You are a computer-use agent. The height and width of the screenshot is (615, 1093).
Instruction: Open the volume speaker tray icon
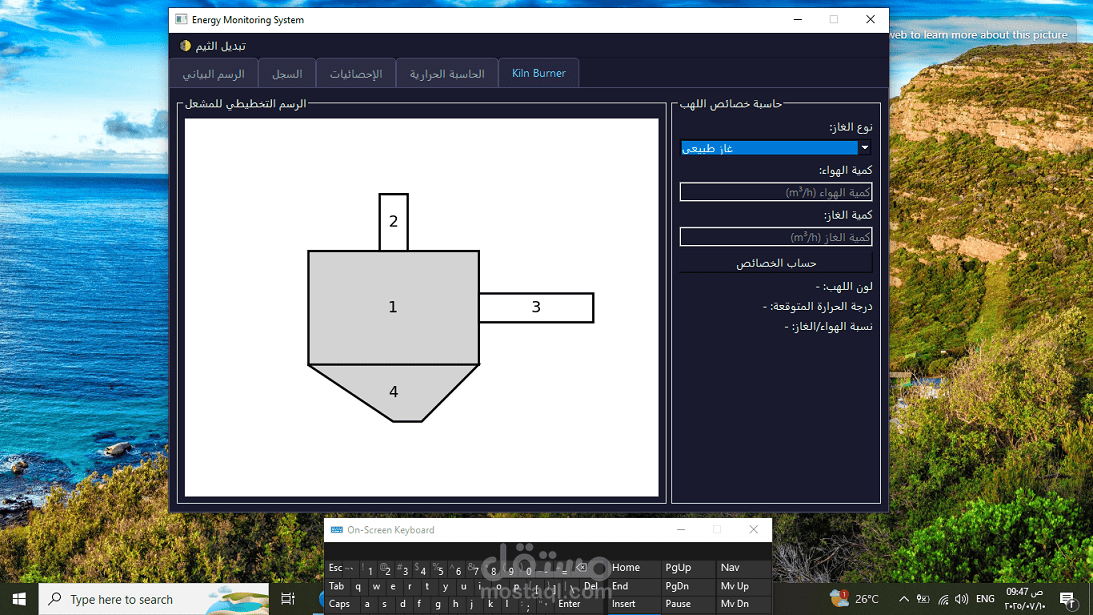(962, 599)
